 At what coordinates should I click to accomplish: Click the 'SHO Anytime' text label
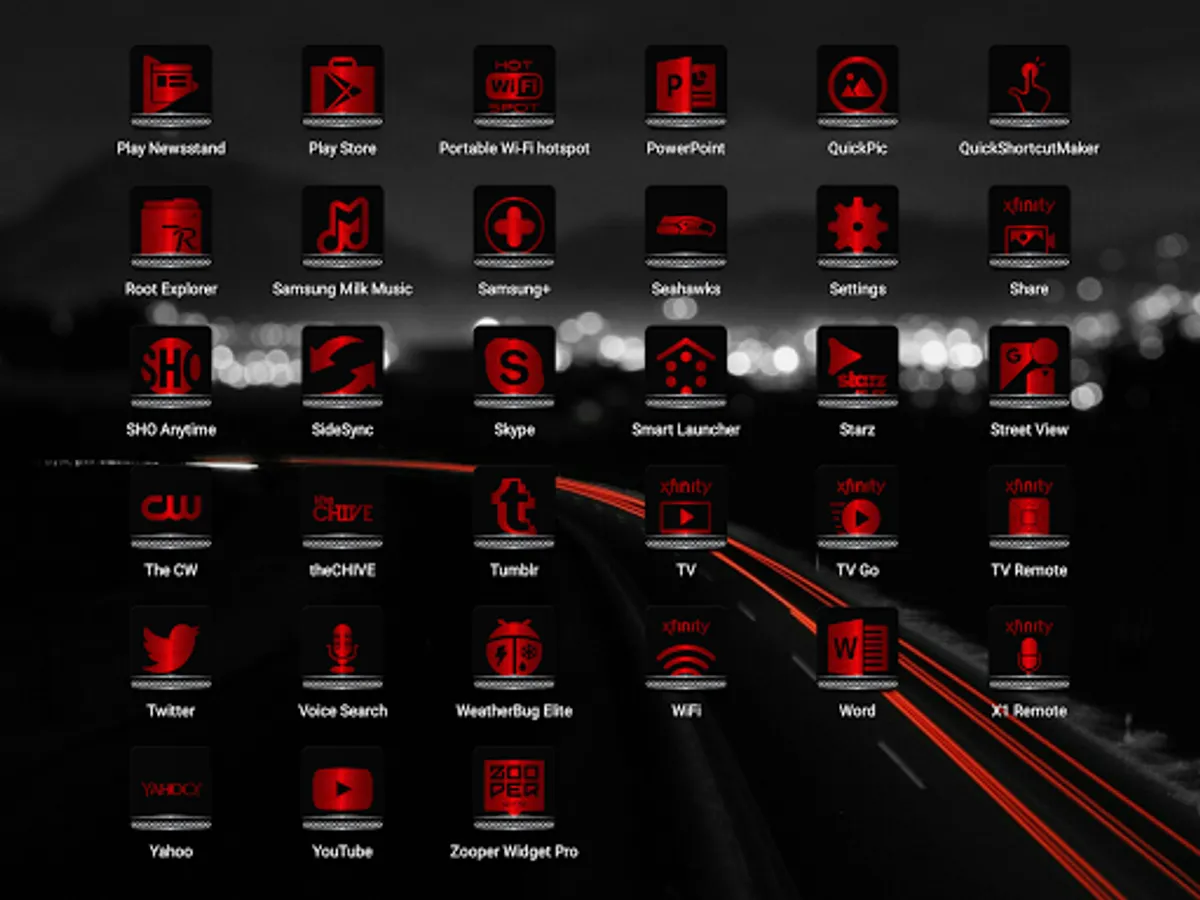[171, 430]
